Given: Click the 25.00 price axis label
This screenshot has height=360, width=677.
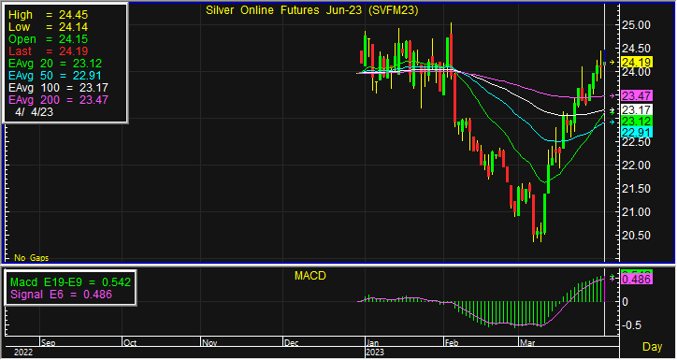Looking at the screenshot, I should point(636,25).
